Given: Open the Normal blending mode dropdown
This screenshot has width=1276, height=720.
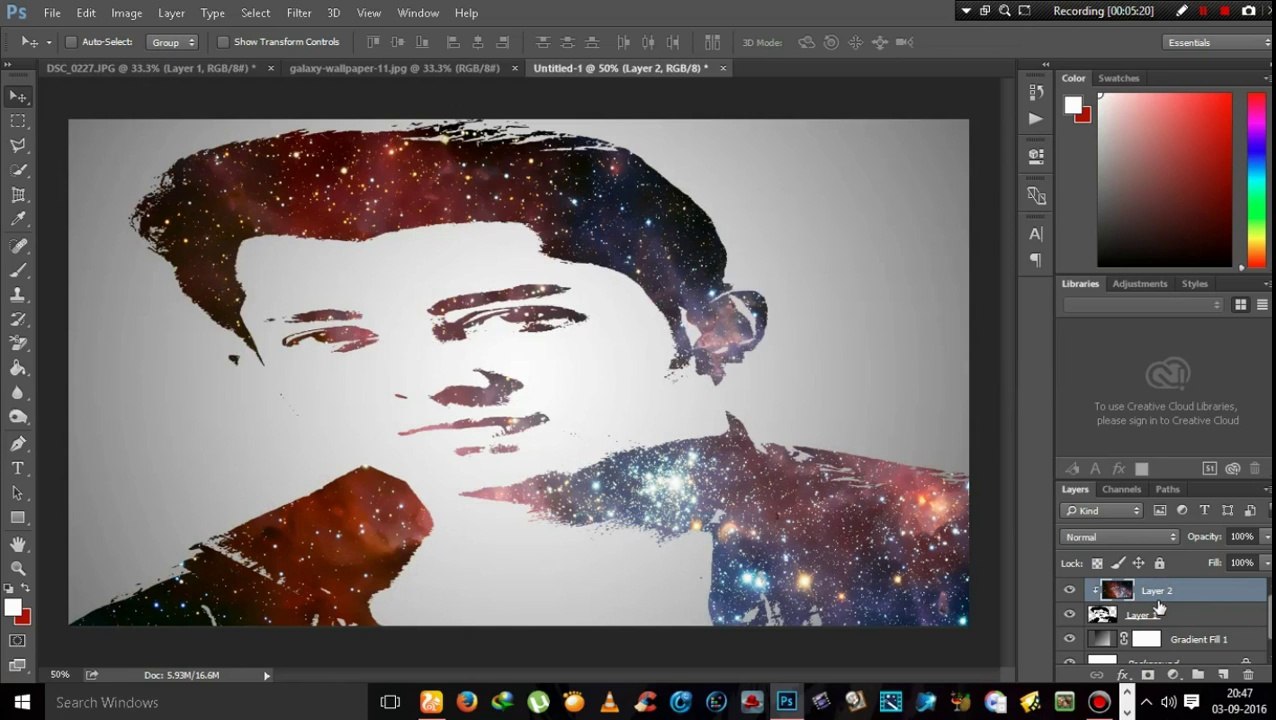Looking at the screenshot, I should [1119, 537].
